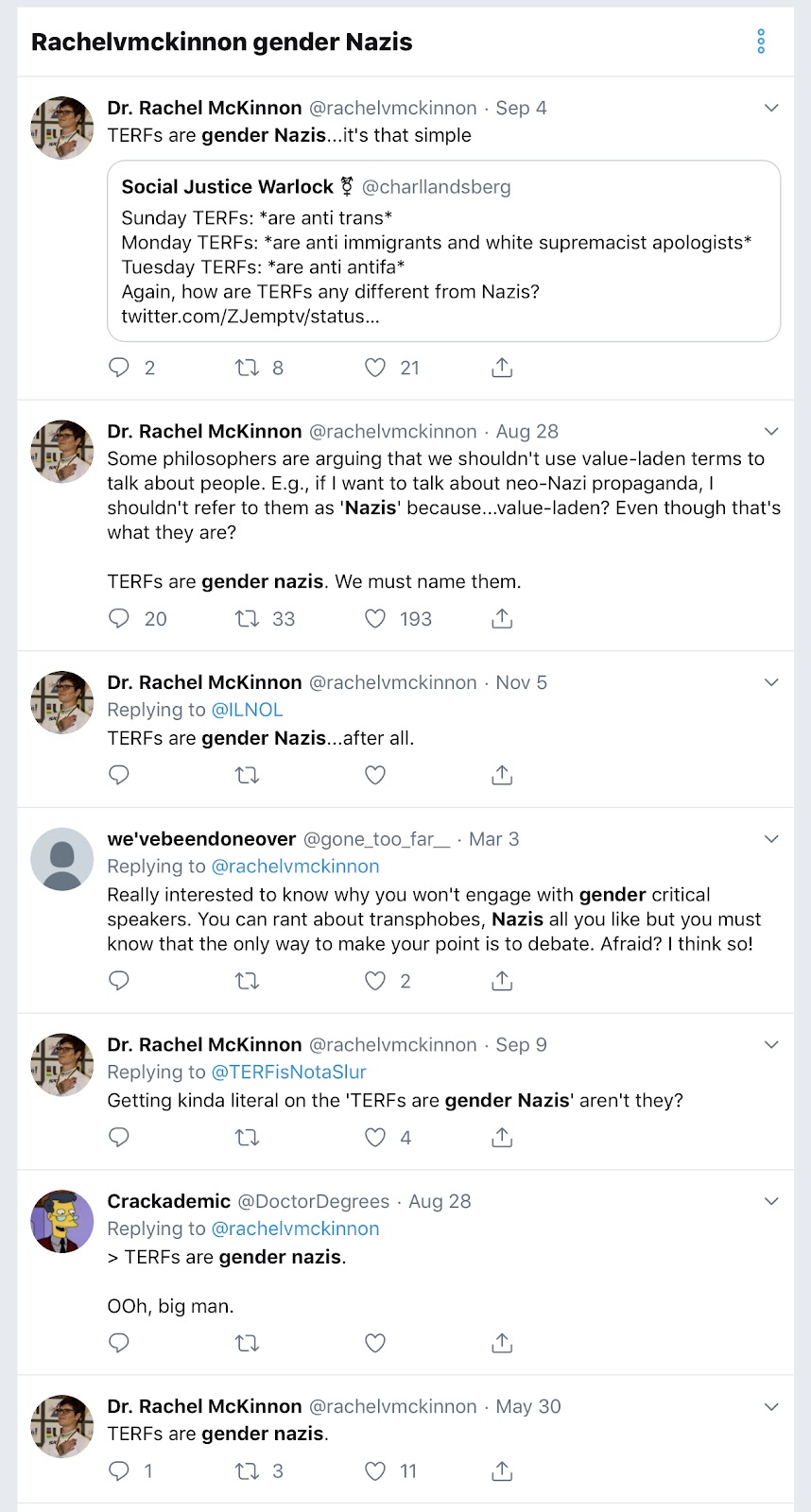Open the chevron menu on Crackademic's tweet
811x1512 pixels.
click(771, 1201)
